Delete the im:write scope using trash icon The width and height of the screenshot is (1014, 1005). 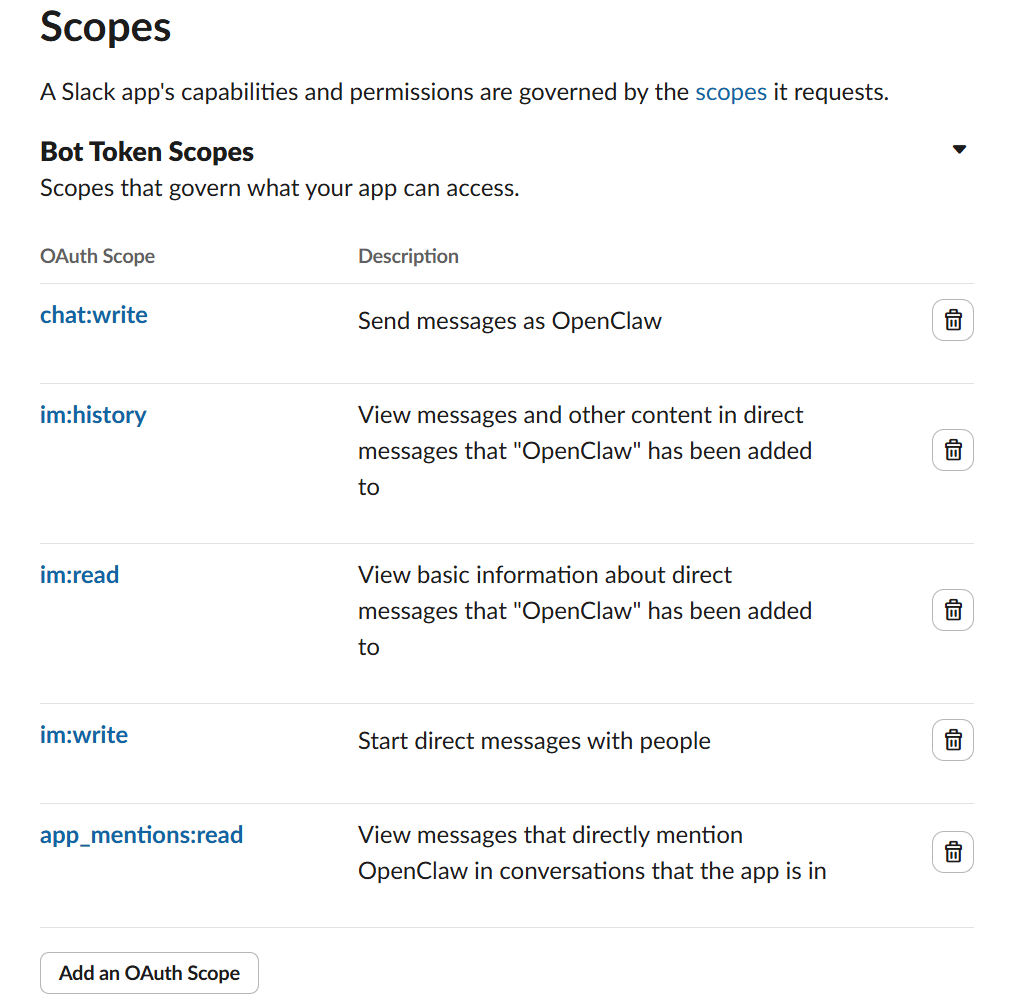[x=952, y=741]
